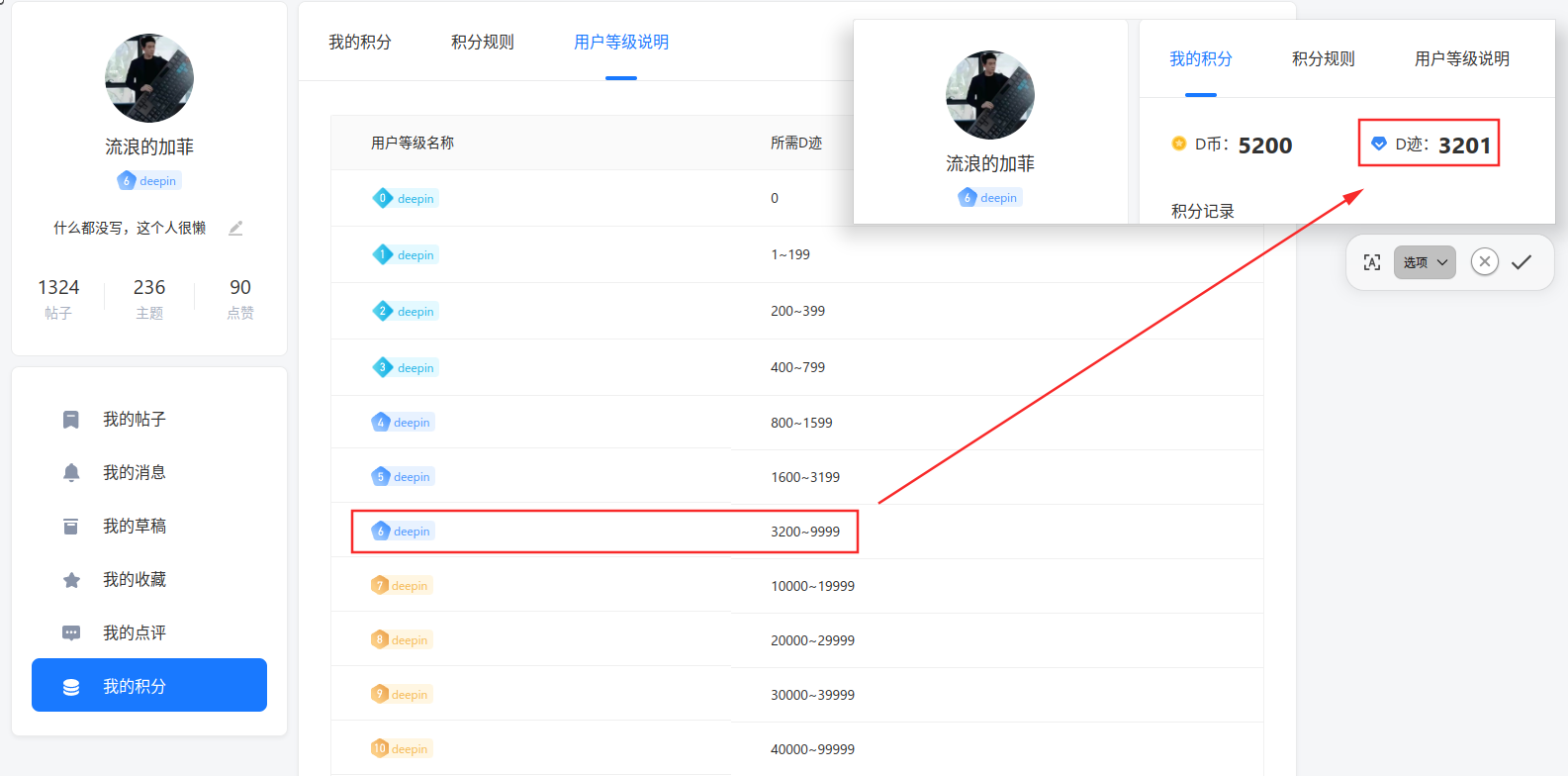Click the level 2 deepin badge

pyautogui.click(x=406, y=311)
